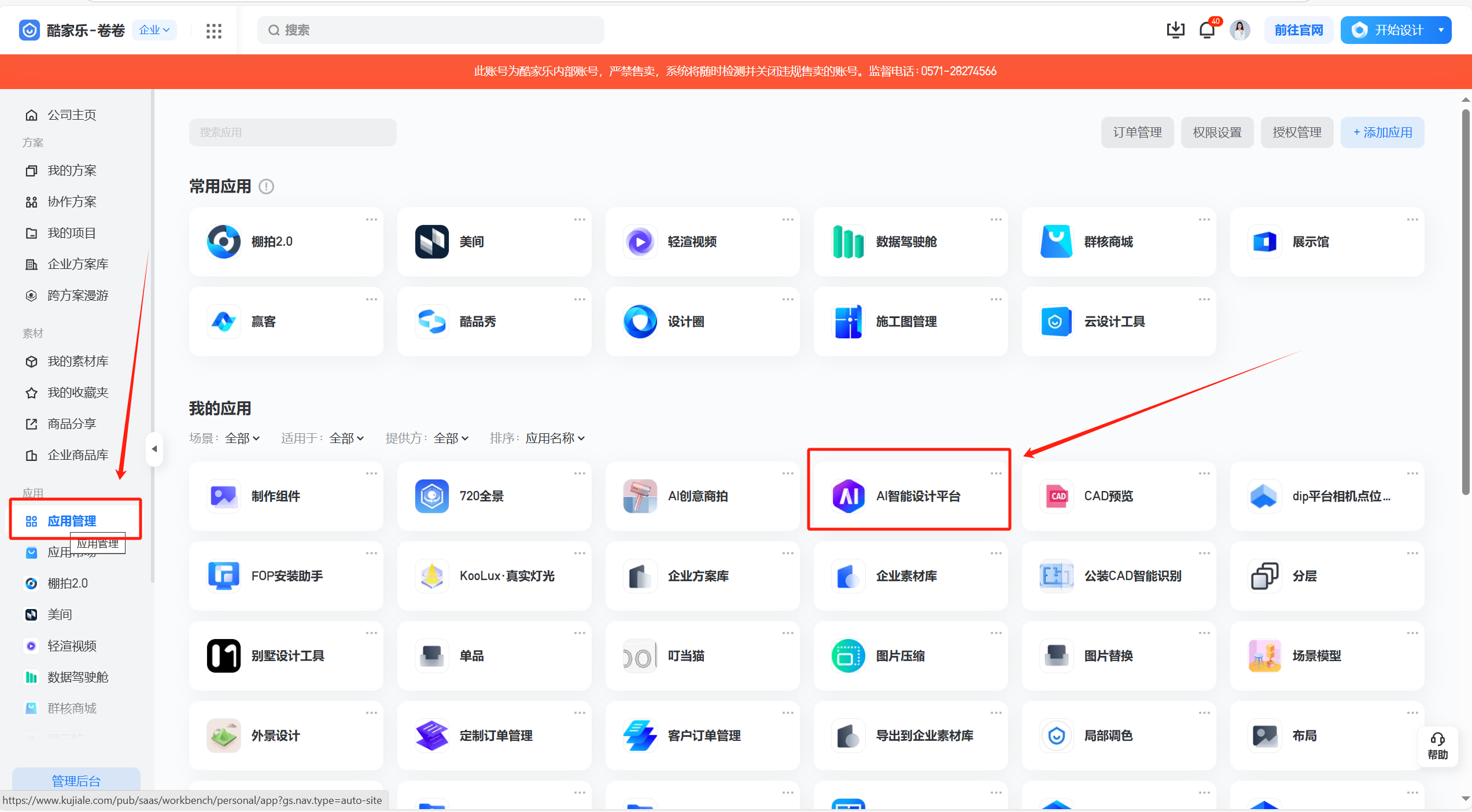The height and width of the screenshot is (812, 1472).
Task: Open 开始设计 dropdown arrow
Action: click(x=1441, y=29)
